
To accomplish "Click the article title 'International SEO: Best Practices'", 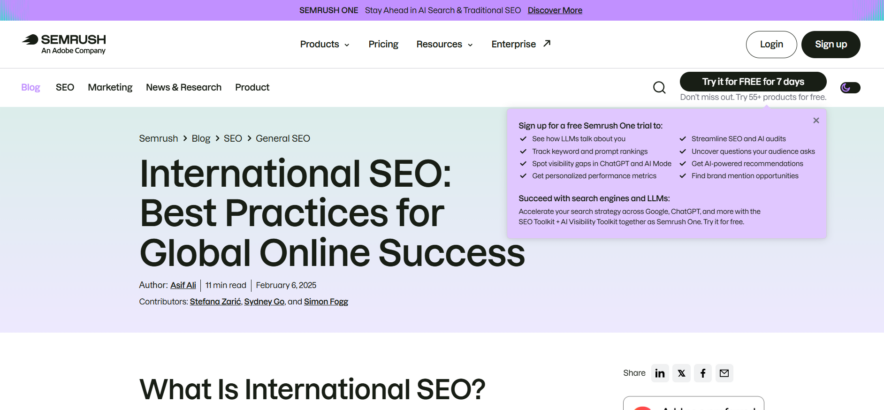I will 332,213.
